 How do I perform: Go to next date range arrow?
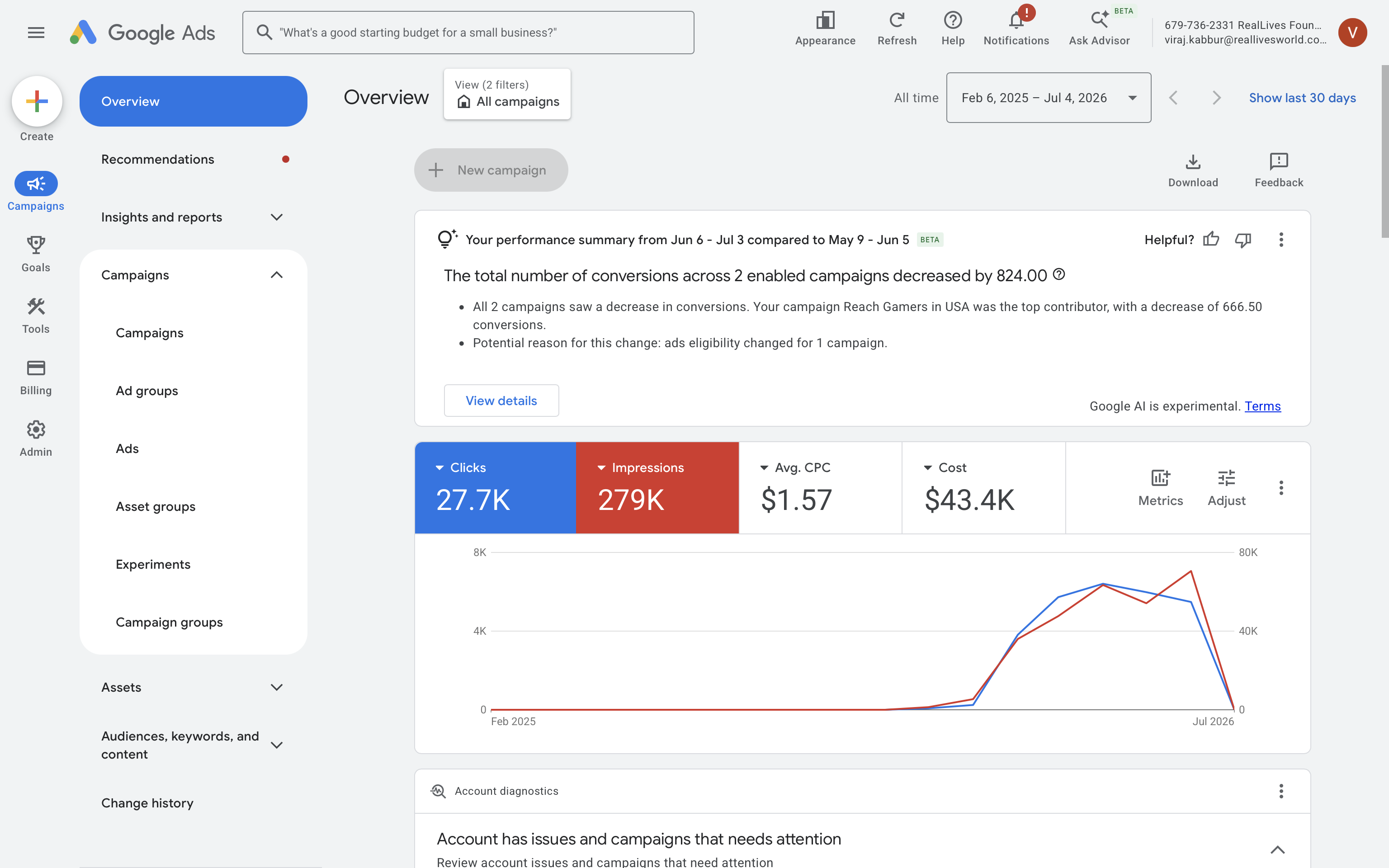(x=1216, y=98)
